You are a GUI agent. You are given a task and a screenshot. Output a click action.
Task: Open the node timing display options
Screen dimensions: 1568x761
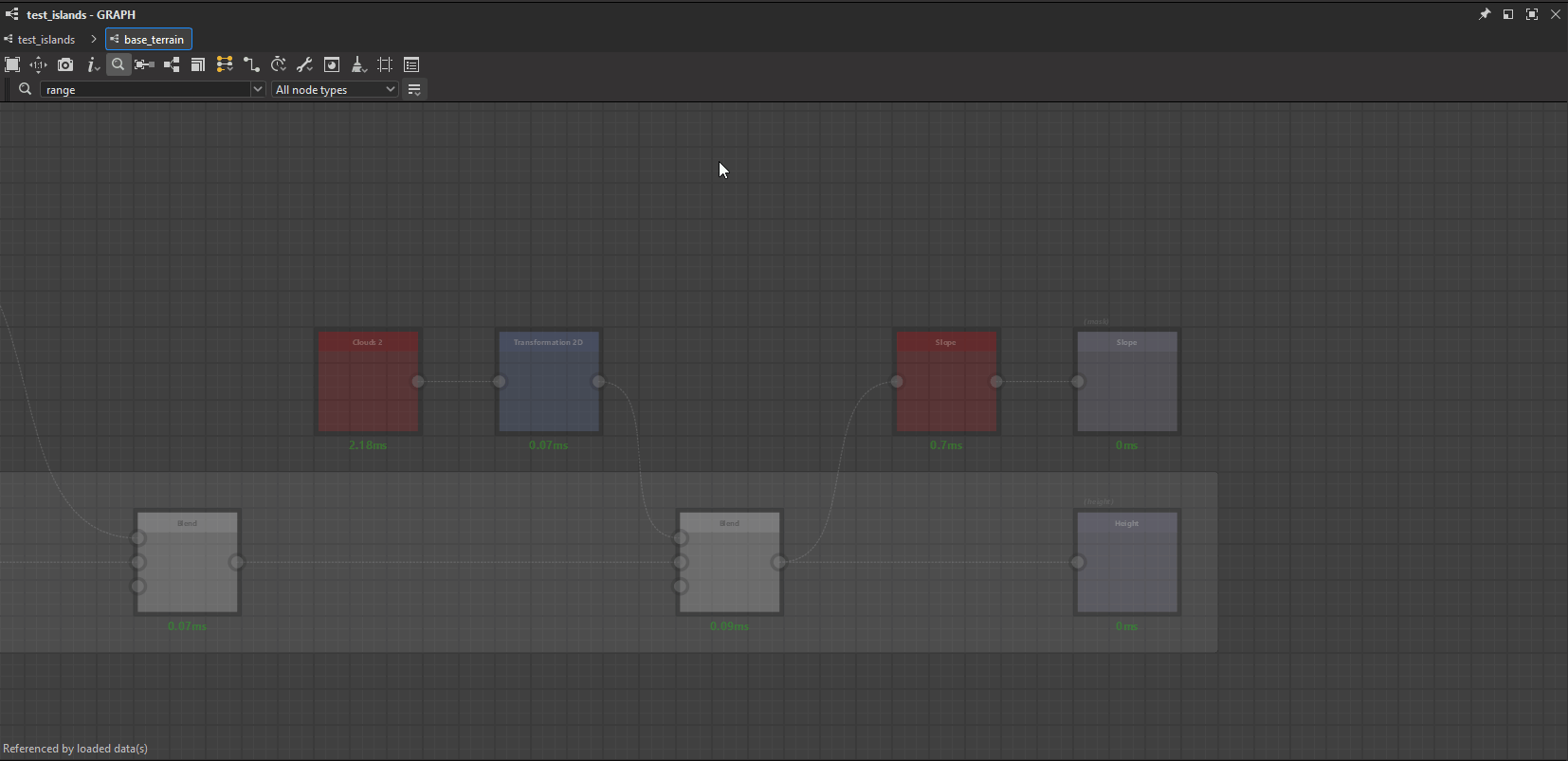pyautogui.click(x=279, y=64)
